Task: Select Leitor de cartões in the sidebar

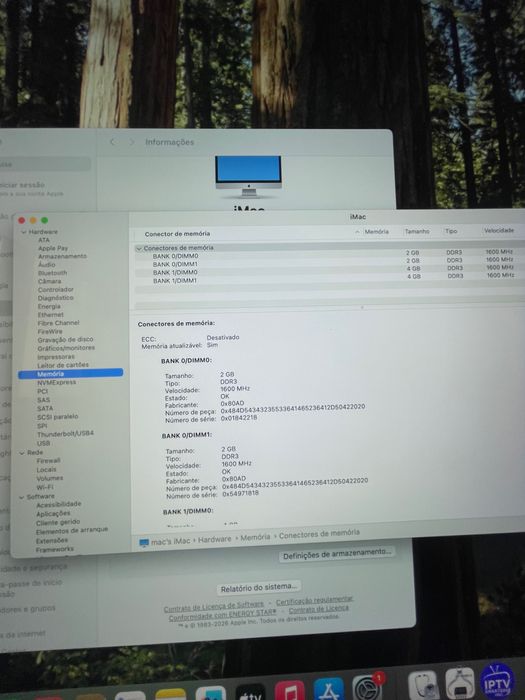Action: click(62, 365)
